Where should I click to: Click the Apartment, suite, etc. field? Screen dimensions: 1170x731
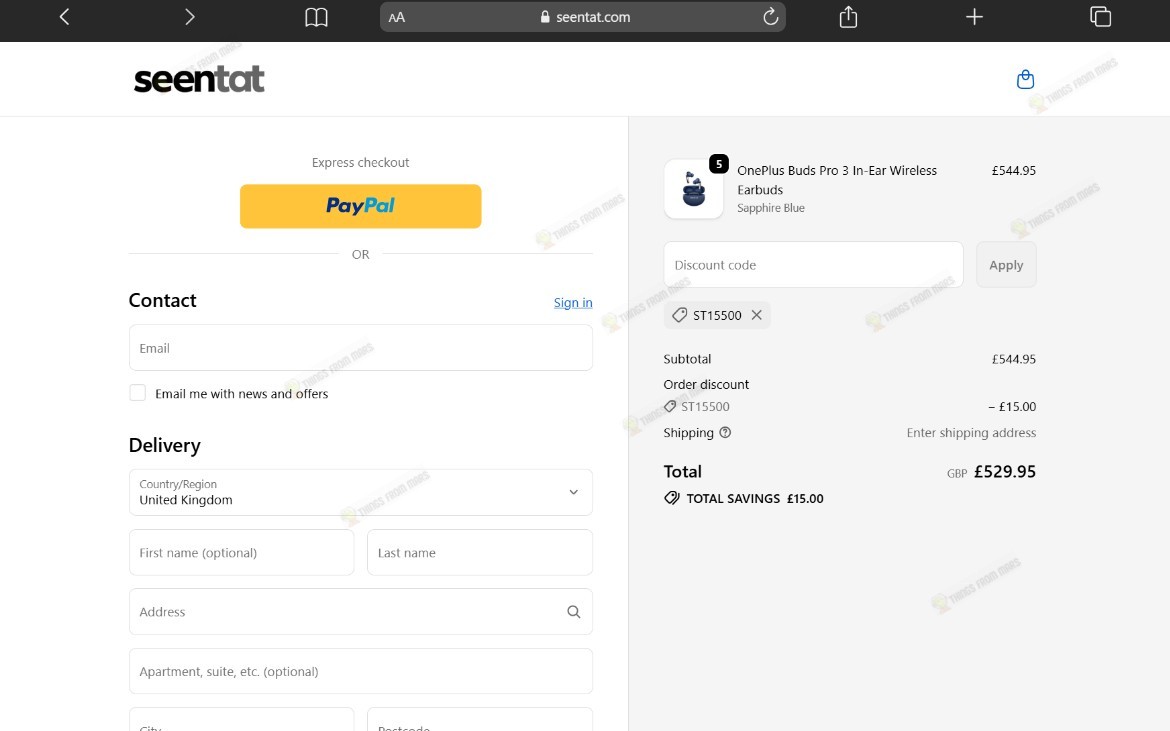pyautogui.click(x=360, y=671)
